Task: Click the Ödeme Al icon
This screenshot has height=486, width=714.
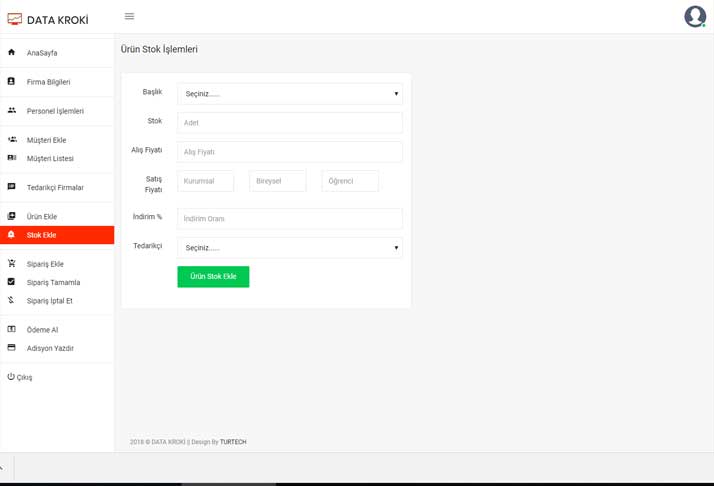Action: point(12,329)
